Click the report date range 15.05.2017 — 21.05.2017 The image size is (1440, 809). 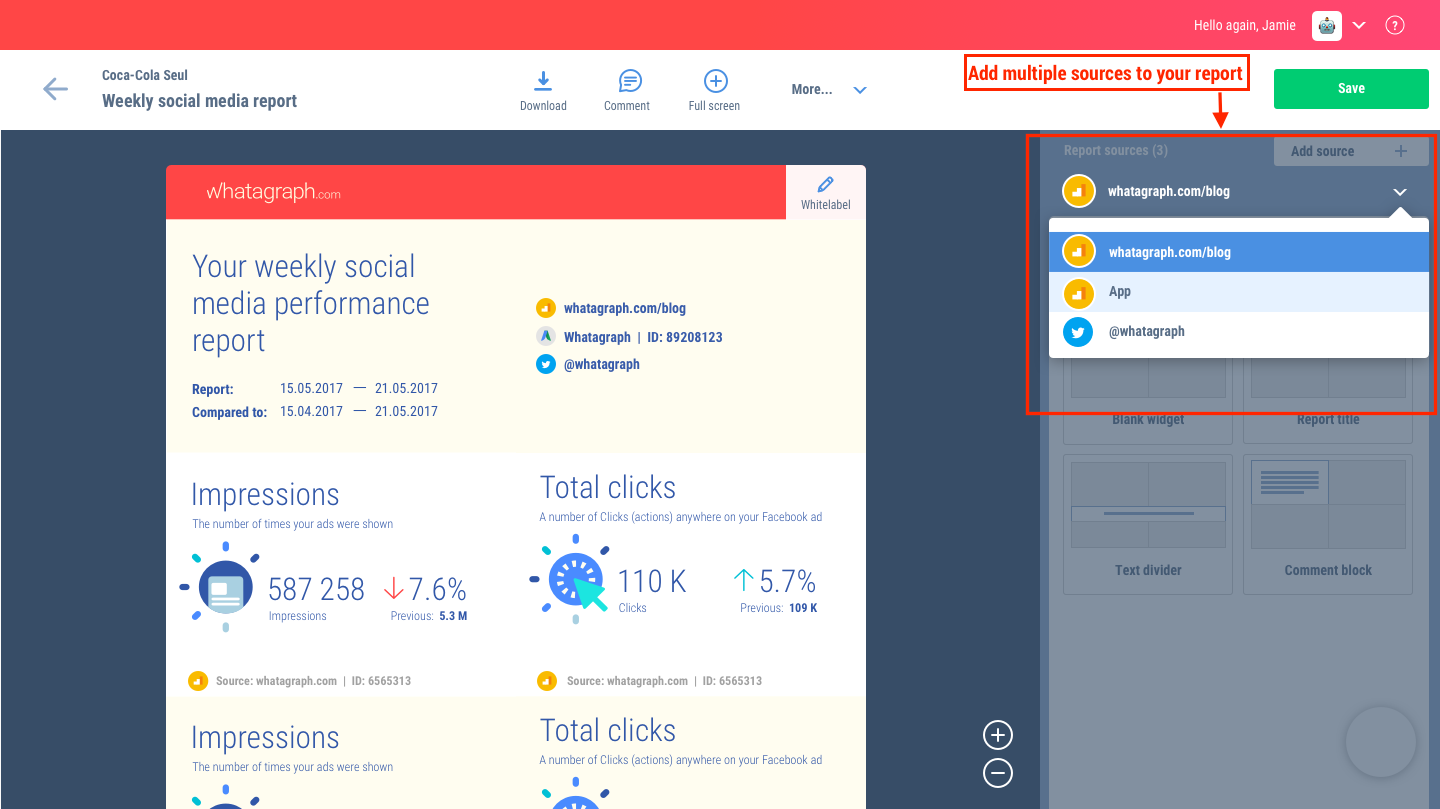[x=359, y=388]
